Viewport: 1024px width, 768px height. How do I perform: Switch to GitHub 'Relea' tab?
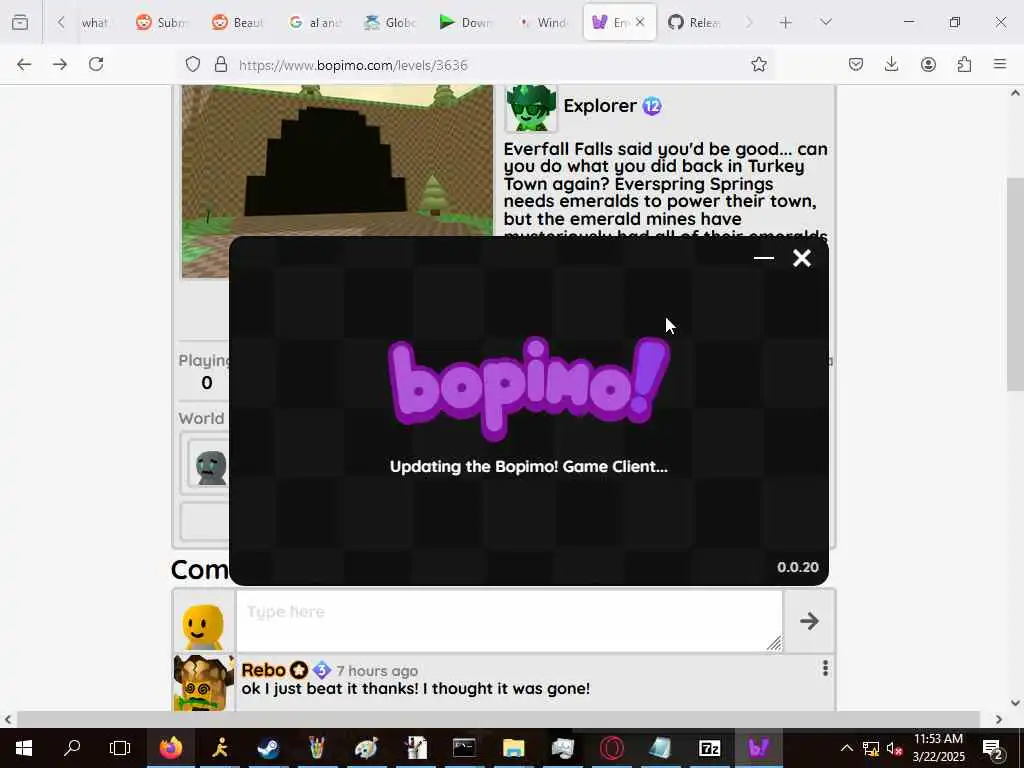694,22
